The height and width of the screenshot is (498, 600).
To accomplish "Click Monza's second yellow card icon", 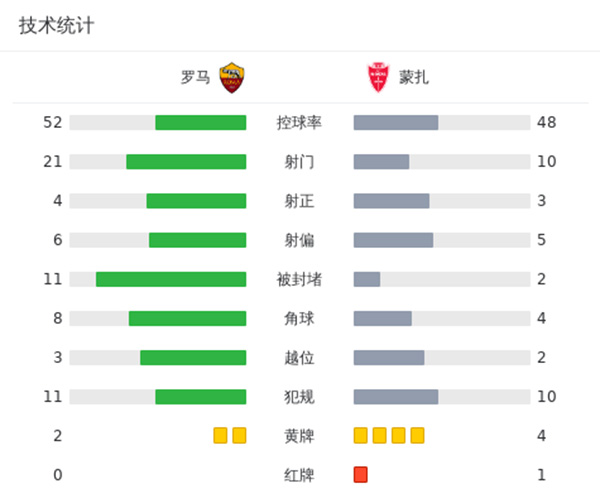I will [380, 435].
